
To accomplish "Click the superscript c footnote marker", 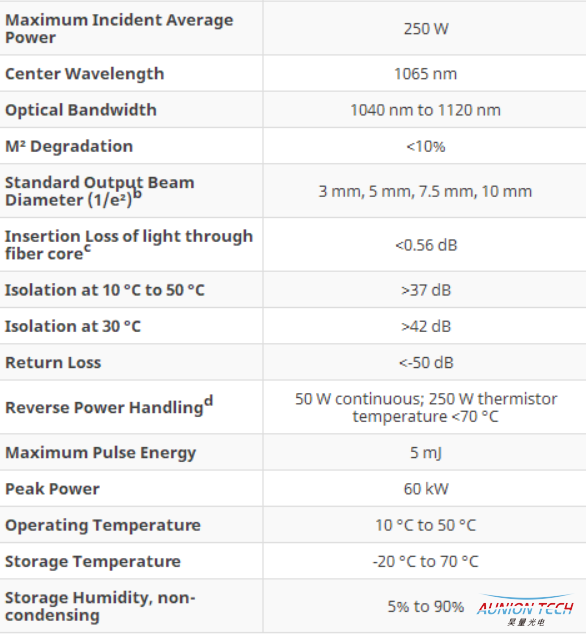I will coord(87,247).
